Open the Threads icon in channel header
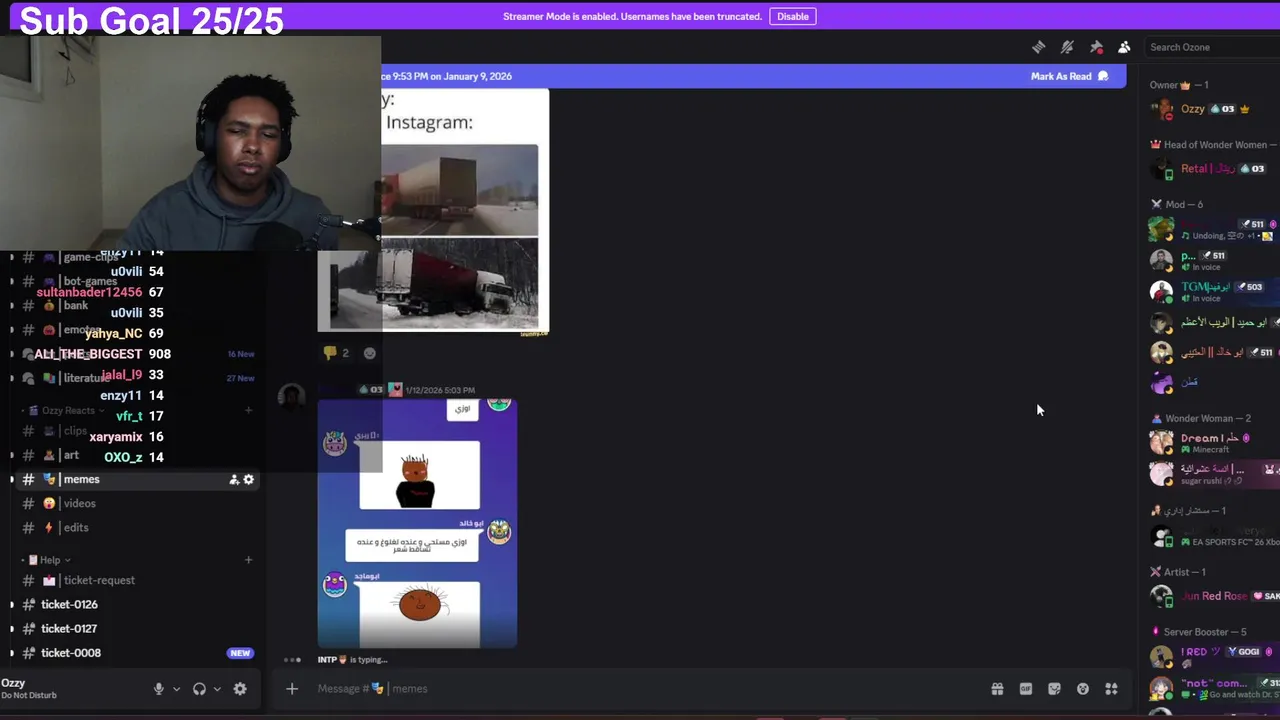The height and width of the screenshot is (720, 1280). coord(1038,47)
